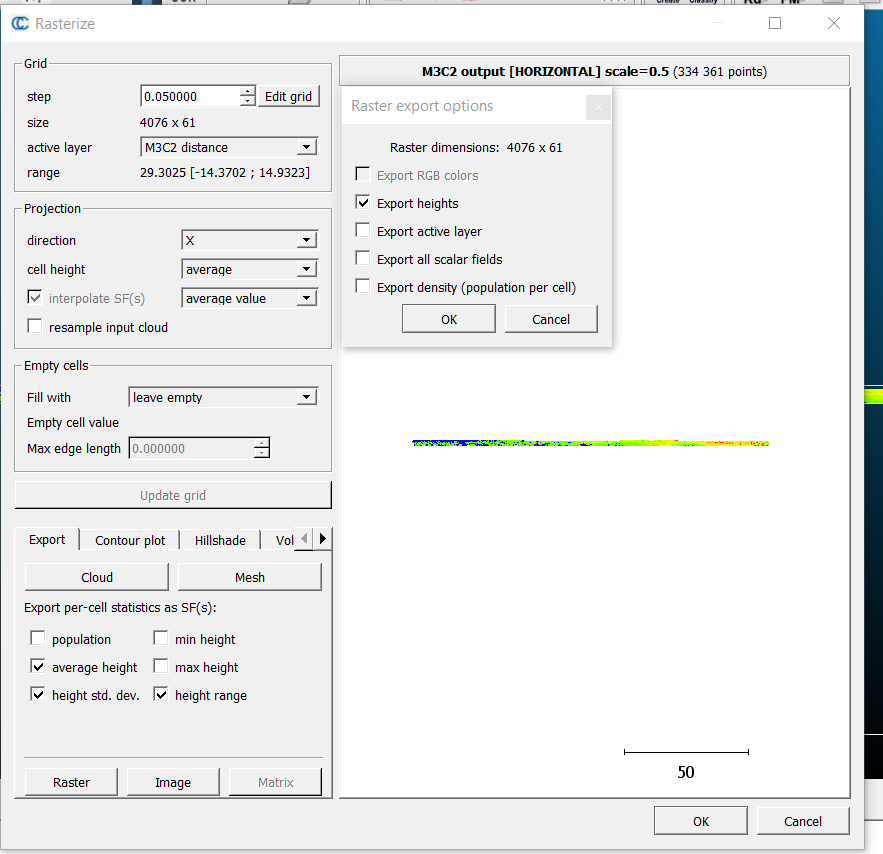Click the colored raster strip preview

[590, 442]
